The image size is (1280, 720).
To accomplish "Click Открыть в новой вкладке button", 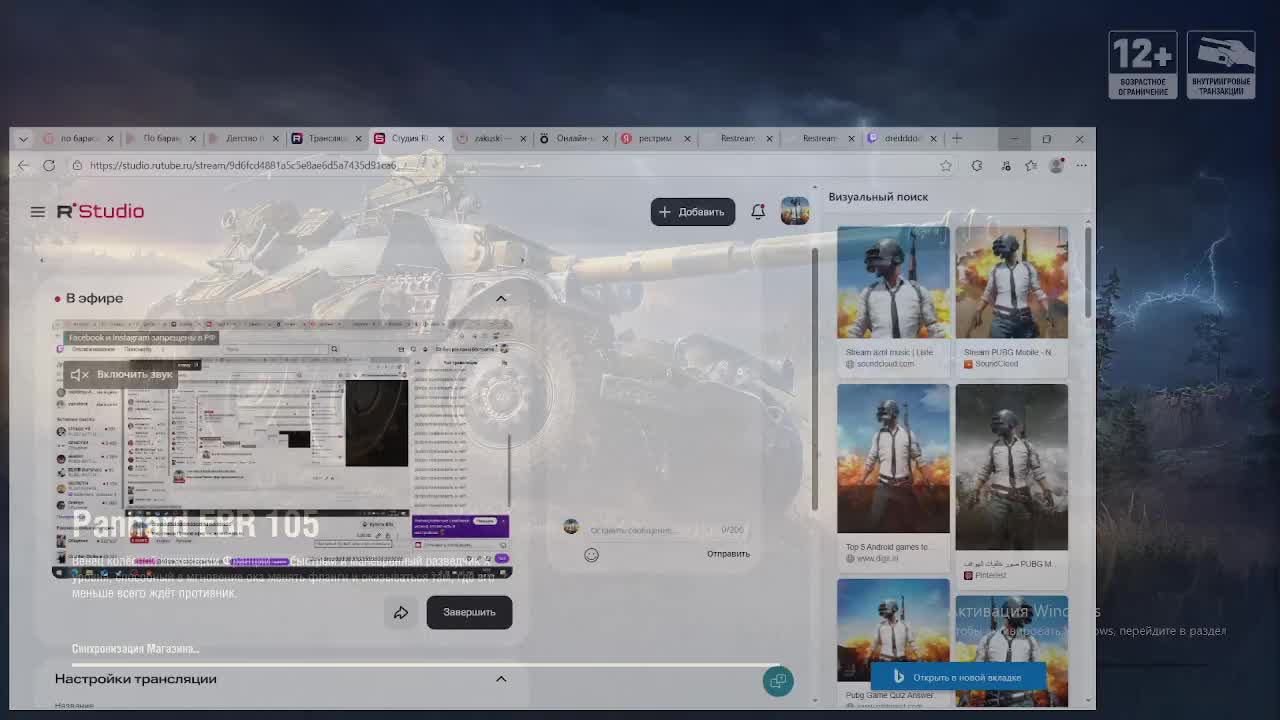I will (958, 677).
